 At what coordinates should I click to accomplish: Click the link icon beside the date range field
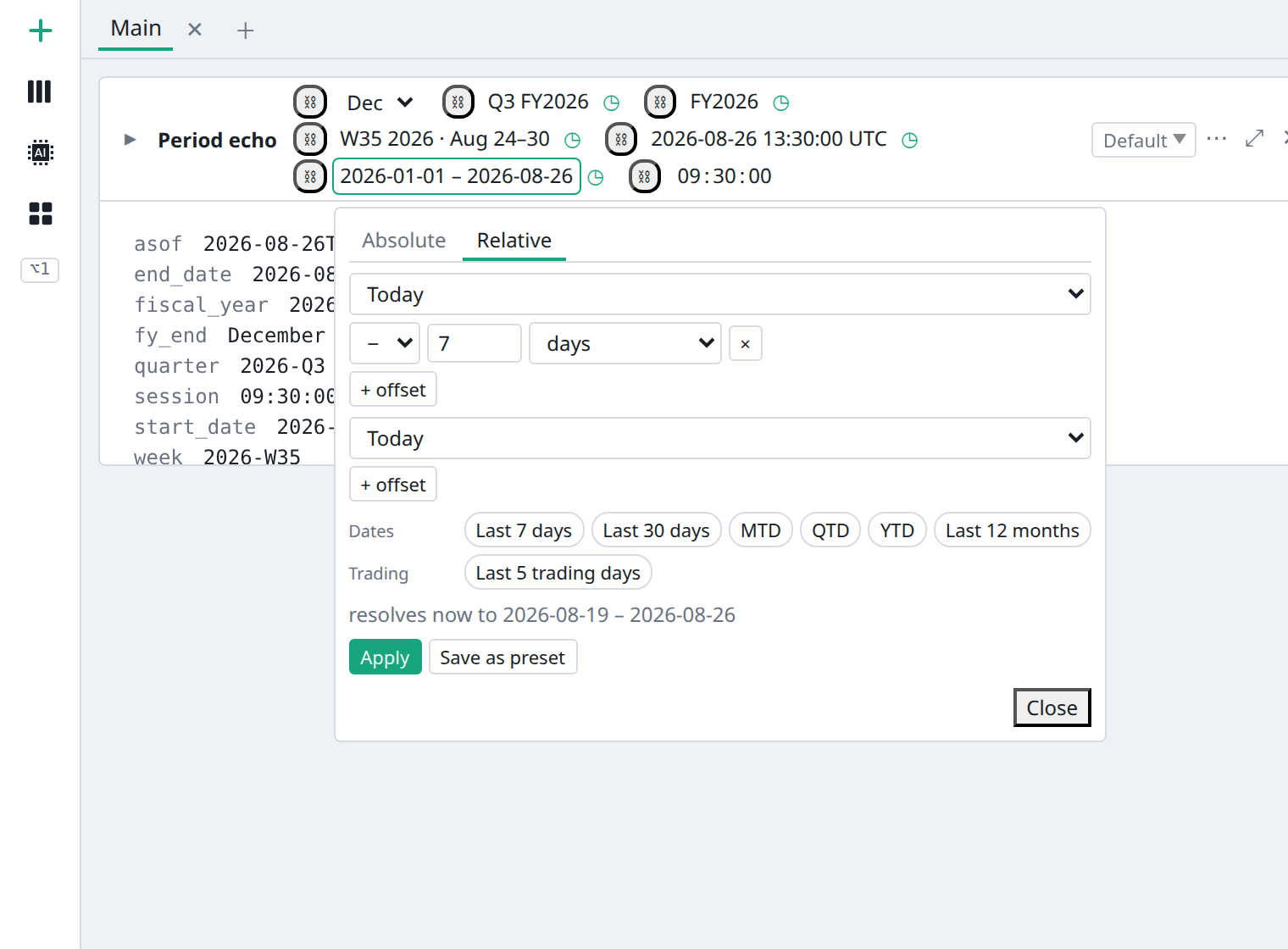tap(310, 177)
